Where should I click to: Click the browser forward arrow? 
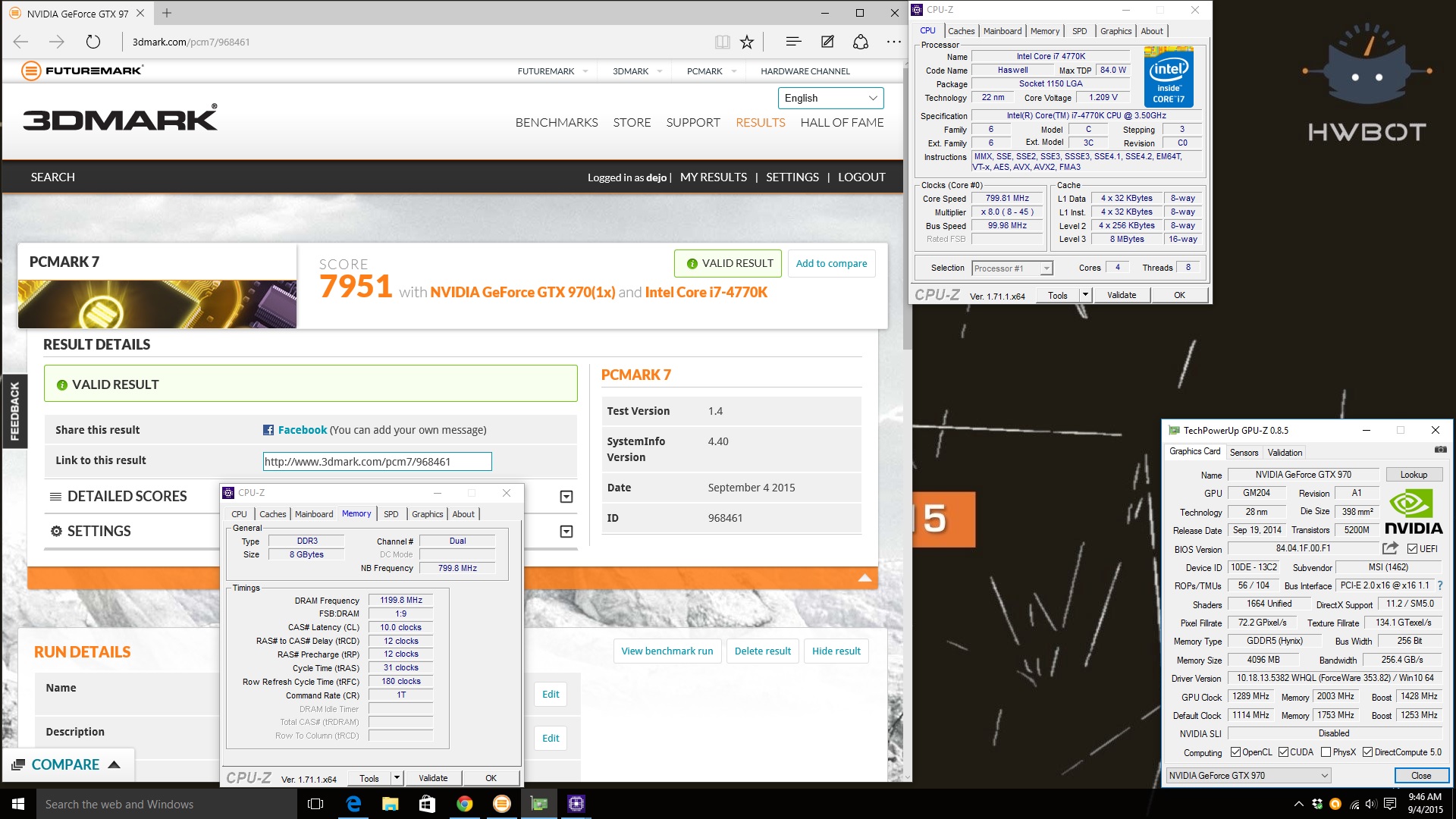[57, 42]
